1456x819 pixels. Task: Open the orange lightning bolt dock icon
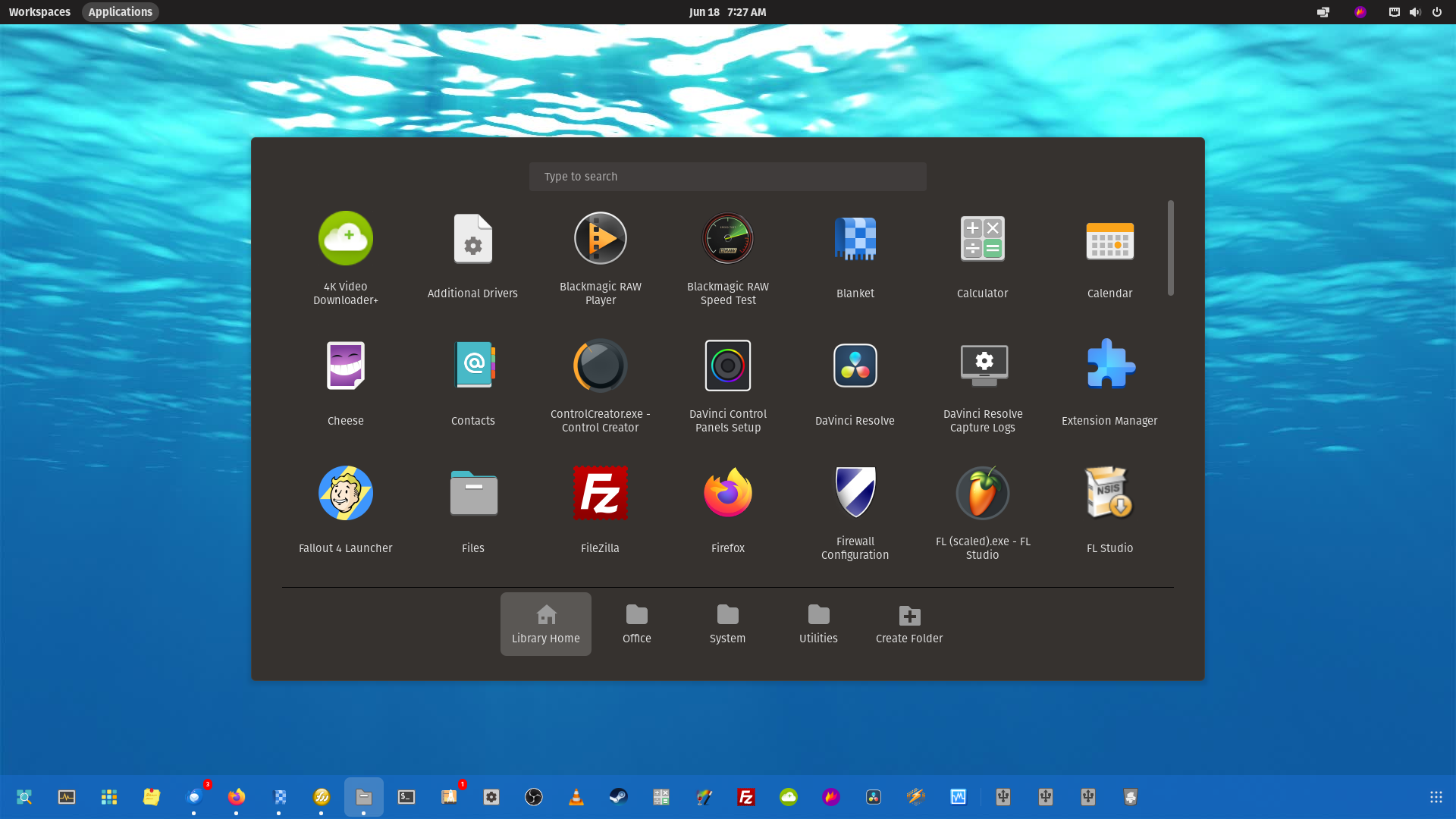916,797
